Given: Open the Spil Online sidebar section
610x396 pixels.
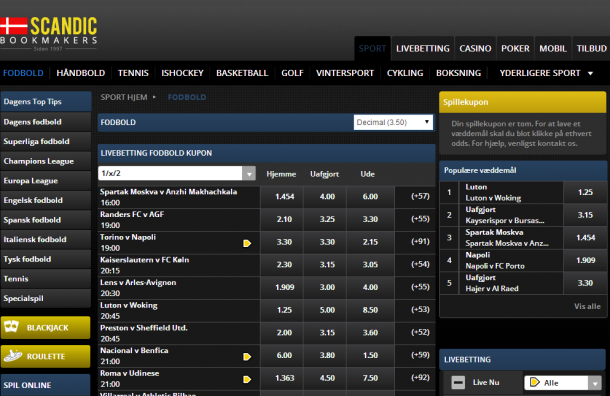Looking at the screenshot, I should pos(46,385).
